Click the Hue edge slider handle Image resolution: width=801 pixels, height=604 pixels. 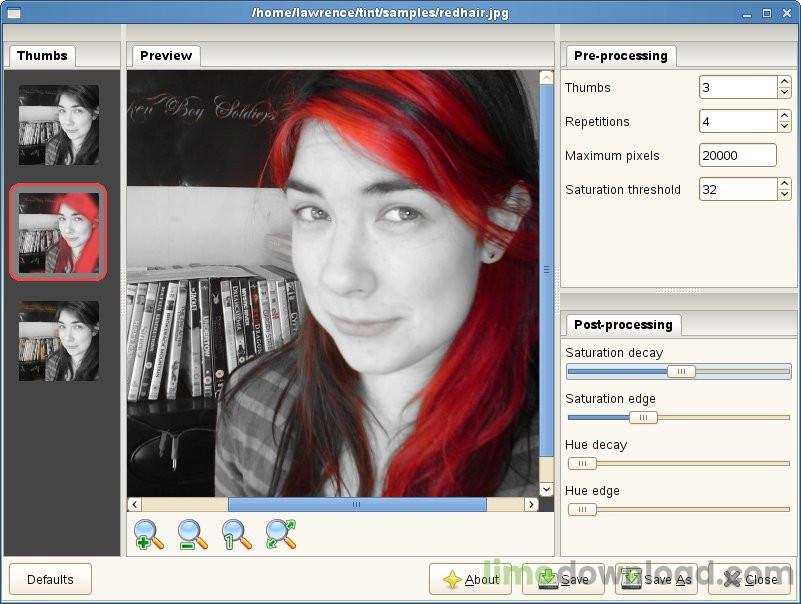coord(581,509)
